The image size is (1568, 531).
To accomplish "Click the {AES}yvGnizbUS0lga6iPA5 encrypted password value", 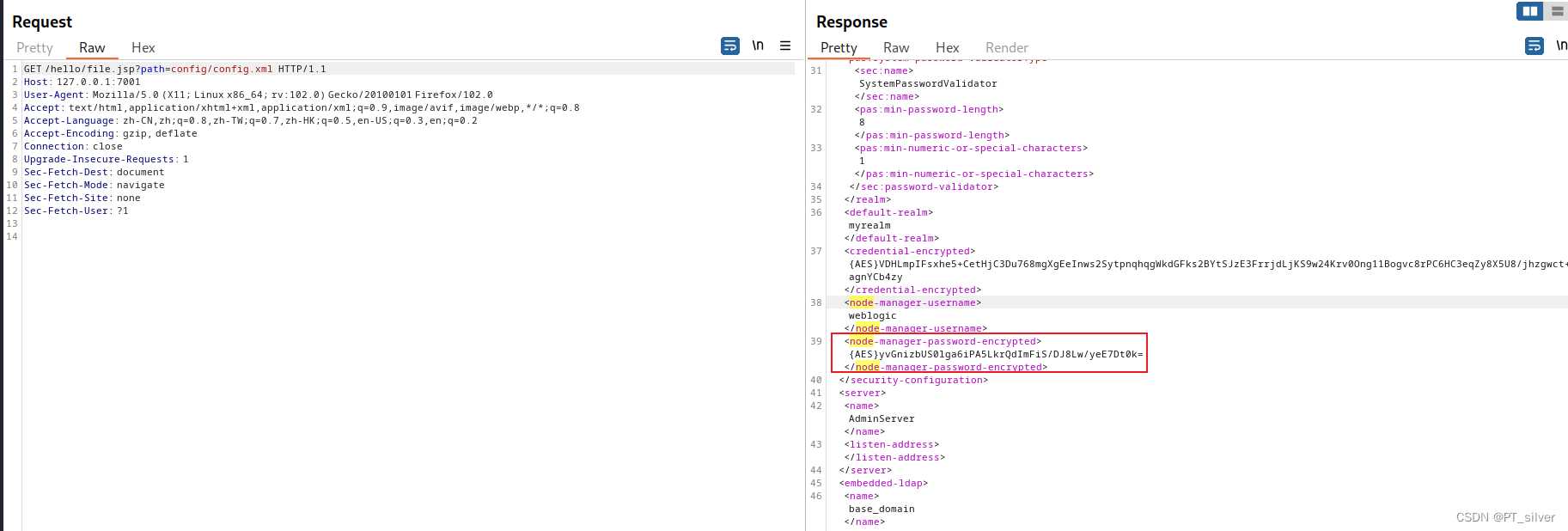I will 996,354.
